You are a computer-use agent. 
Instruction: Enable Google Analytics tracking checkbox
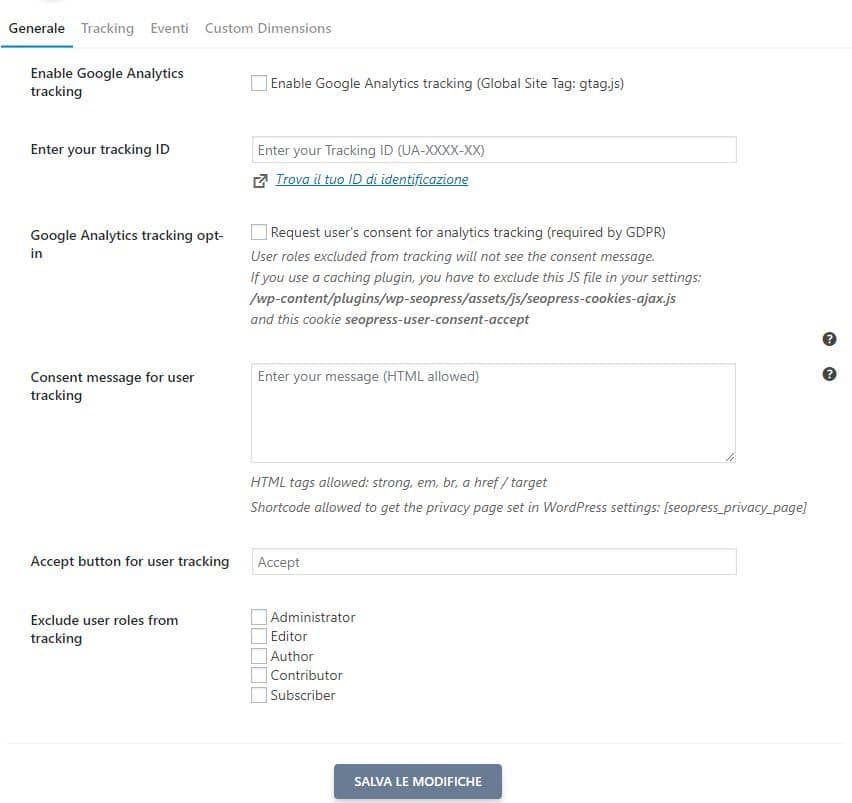(x=259, y=83)
